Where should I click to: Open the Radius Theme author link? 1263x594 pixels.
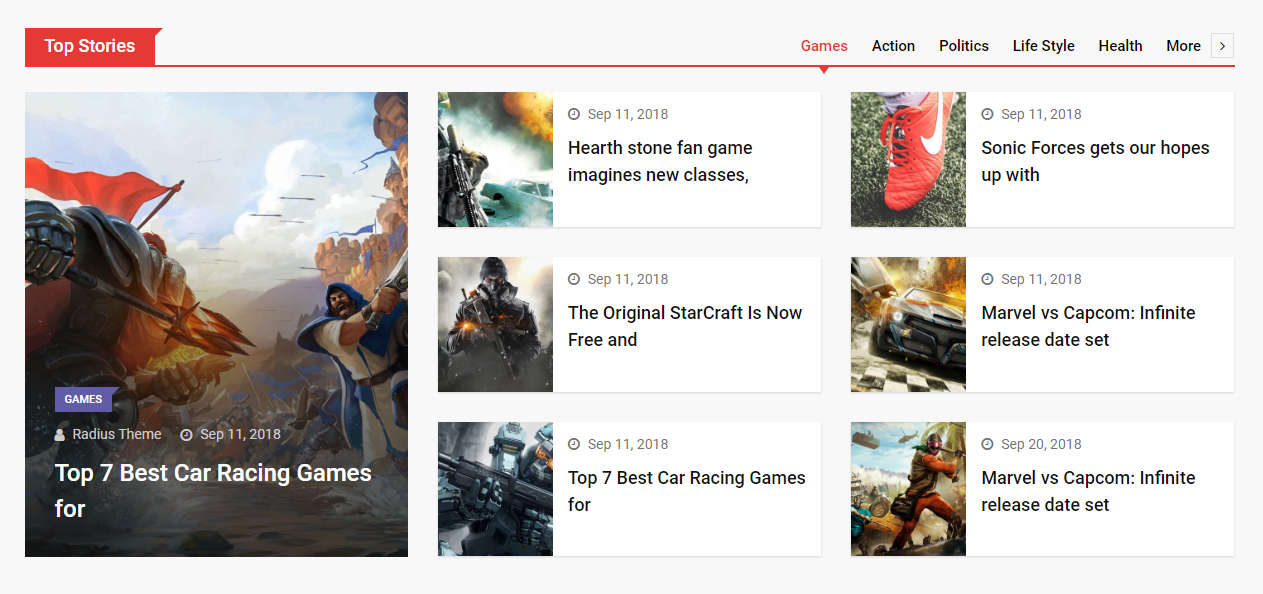click(117, 434)
